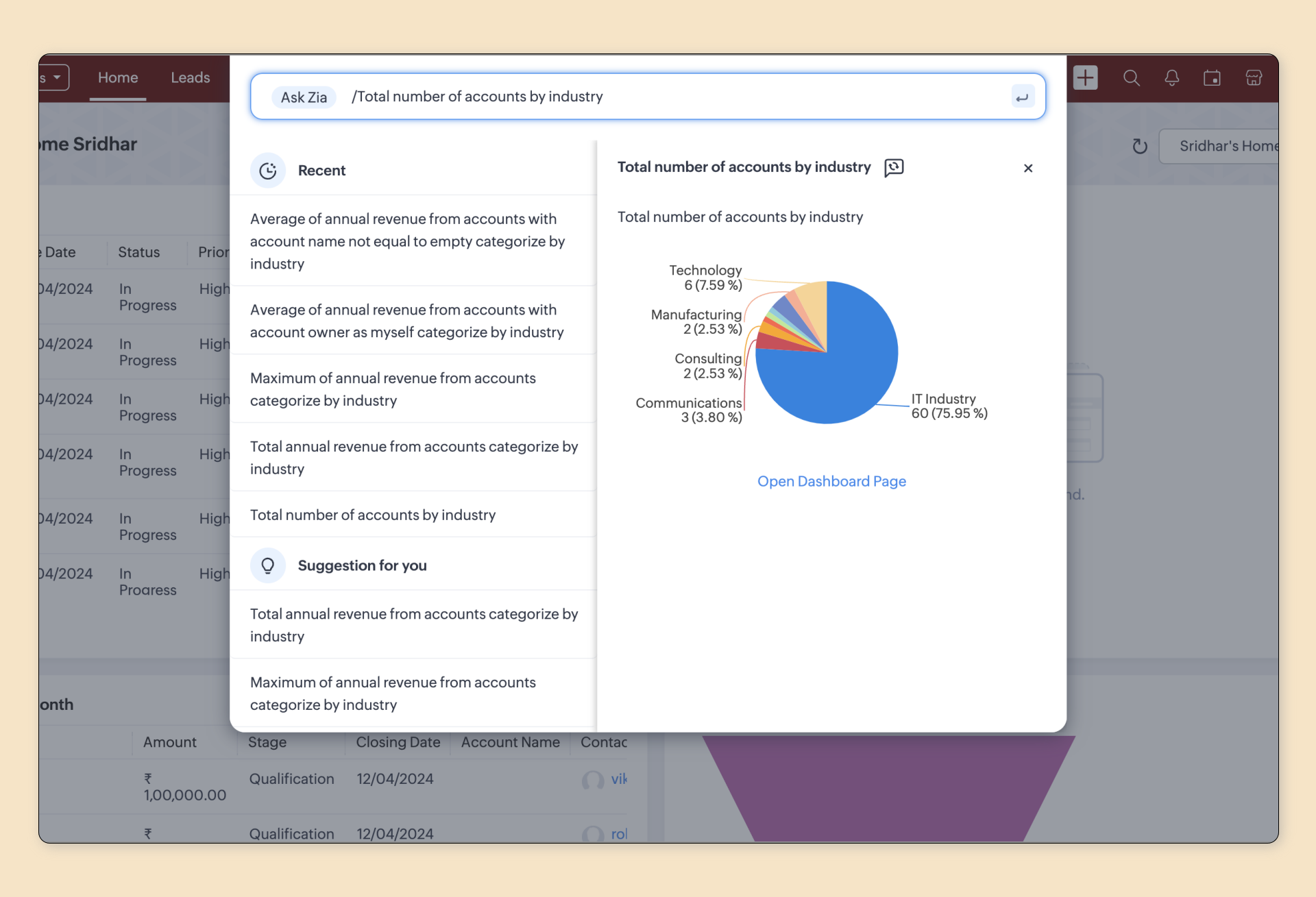
Task: Open the marketplace store icon
Action: point(1254,78)
